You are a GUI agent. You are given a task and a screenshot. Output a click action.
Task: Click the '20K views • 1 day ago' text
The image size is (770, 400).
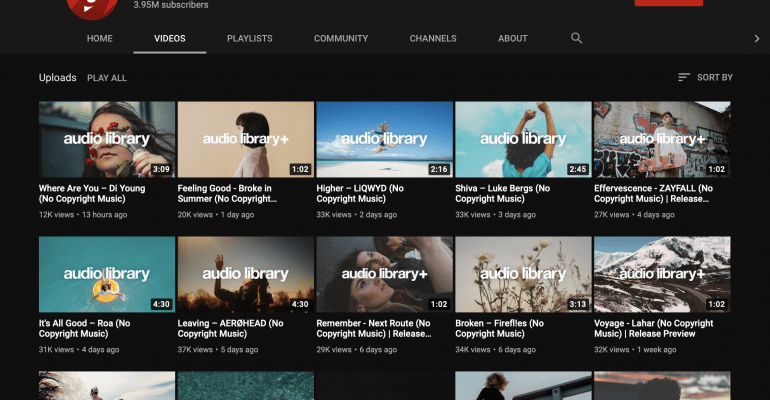[x=216, y=214]
